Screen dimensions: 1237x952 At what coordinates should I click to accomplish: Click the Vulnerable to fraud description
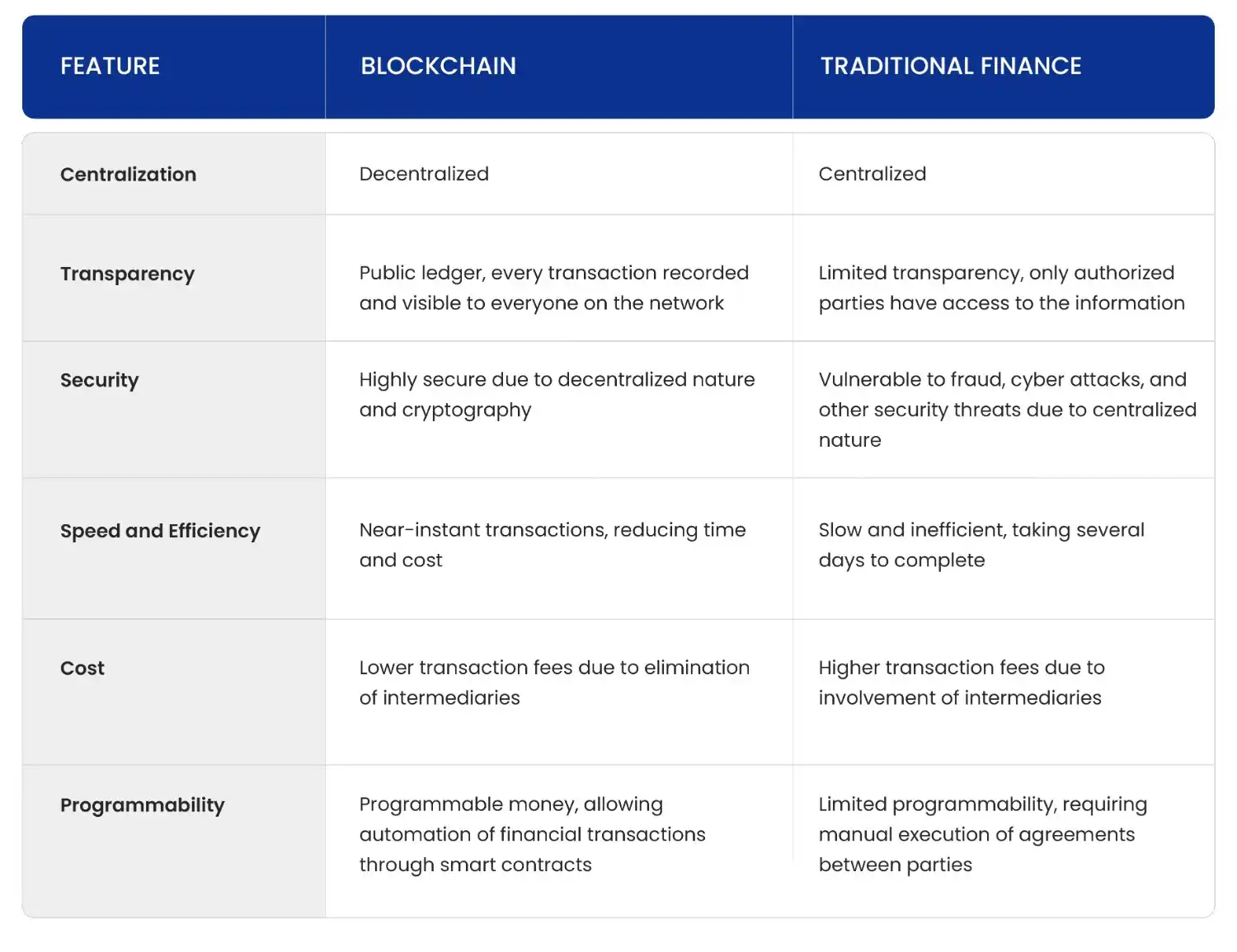(x=1007, y=410)
